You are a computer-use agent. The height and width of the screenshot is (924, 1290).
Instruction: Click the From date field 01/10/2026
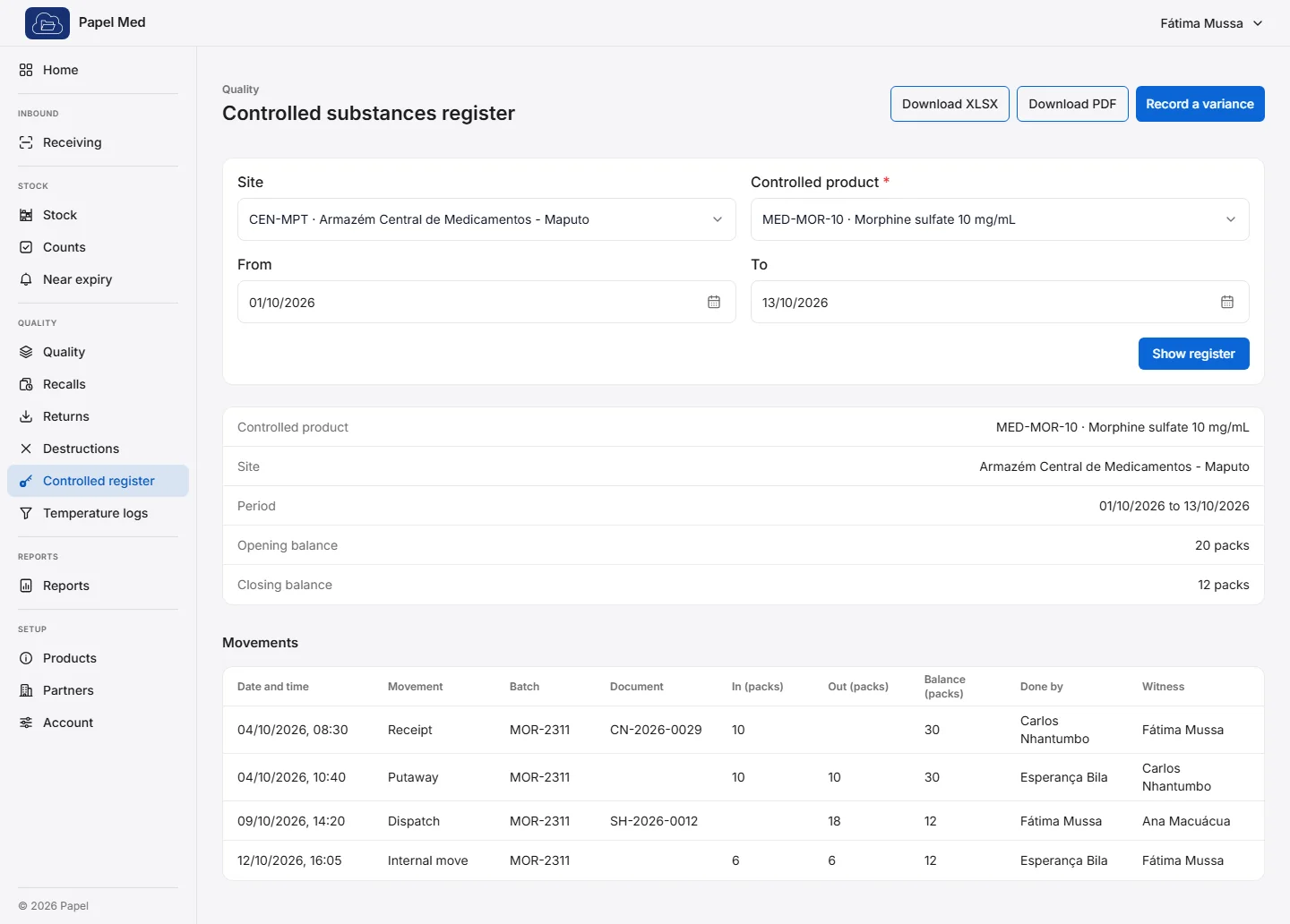pyautogui.click(x=486, y=303)
